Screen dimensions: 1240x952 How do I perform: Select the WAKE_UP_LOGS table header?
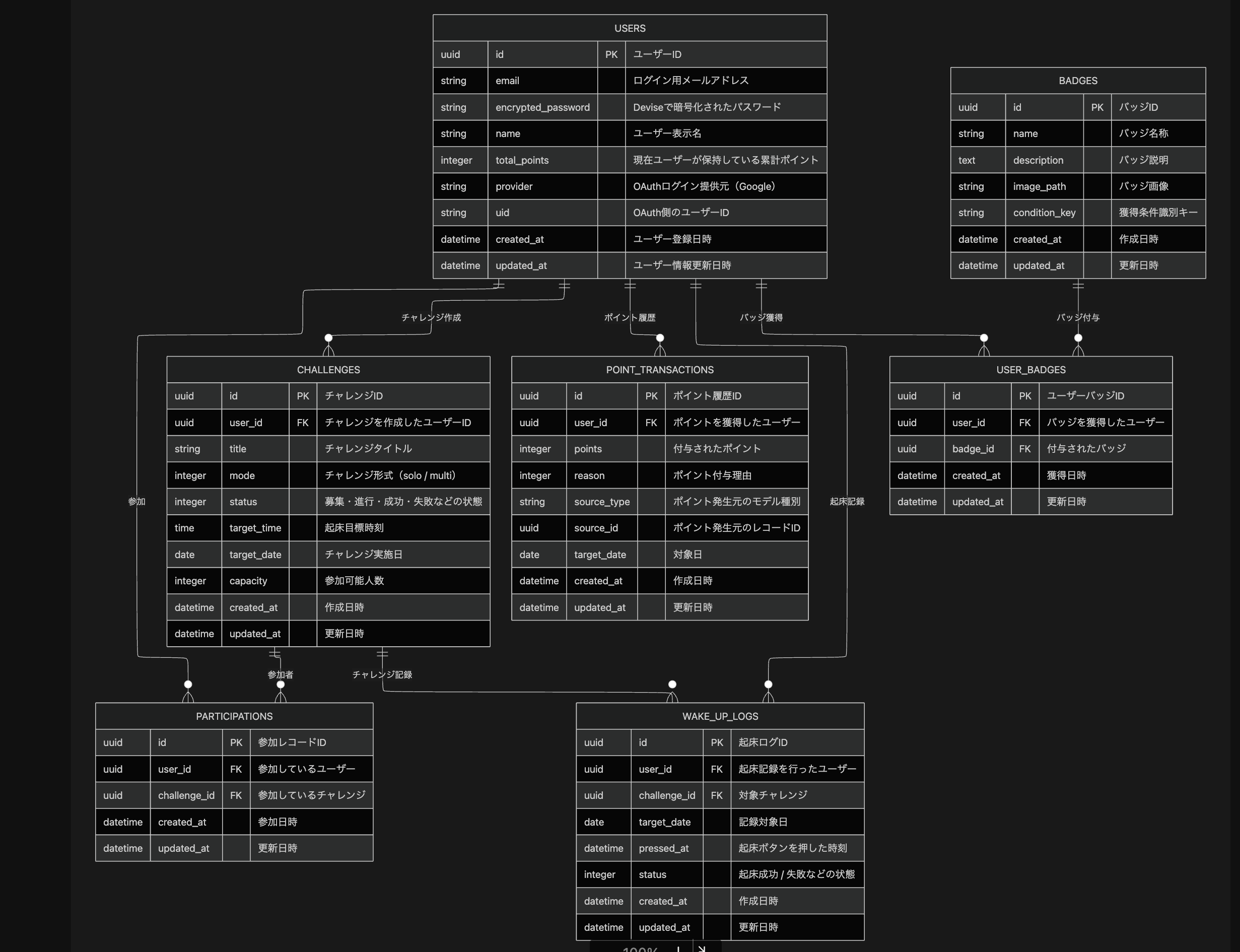coord(719,716)
